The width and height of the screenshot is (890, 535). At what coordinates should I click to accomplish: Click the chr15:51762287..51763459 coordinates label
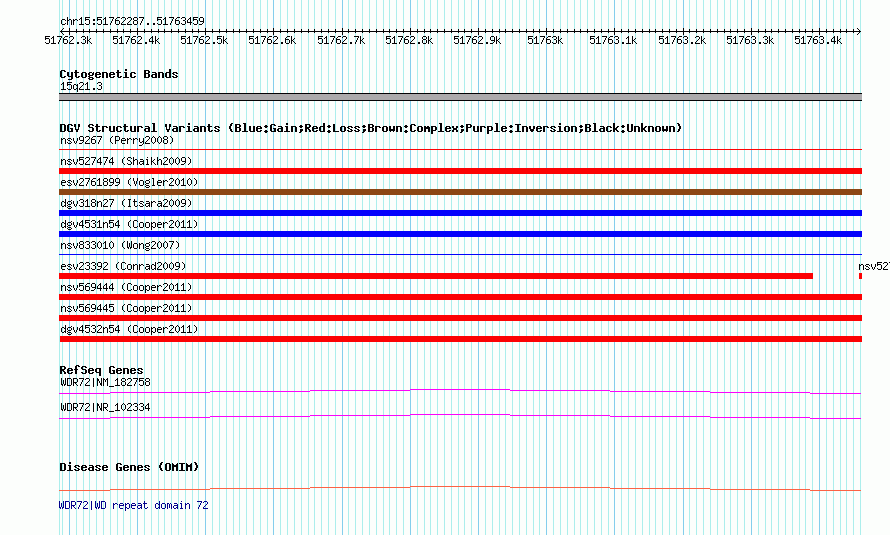pyautogui.click(x=132, y=22)
